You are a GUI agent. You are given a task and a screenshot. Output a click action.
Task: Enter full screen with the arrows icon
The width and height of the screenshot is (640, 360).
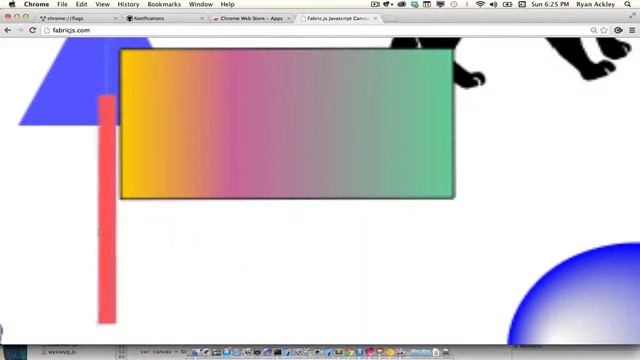(x=632, y=16)
